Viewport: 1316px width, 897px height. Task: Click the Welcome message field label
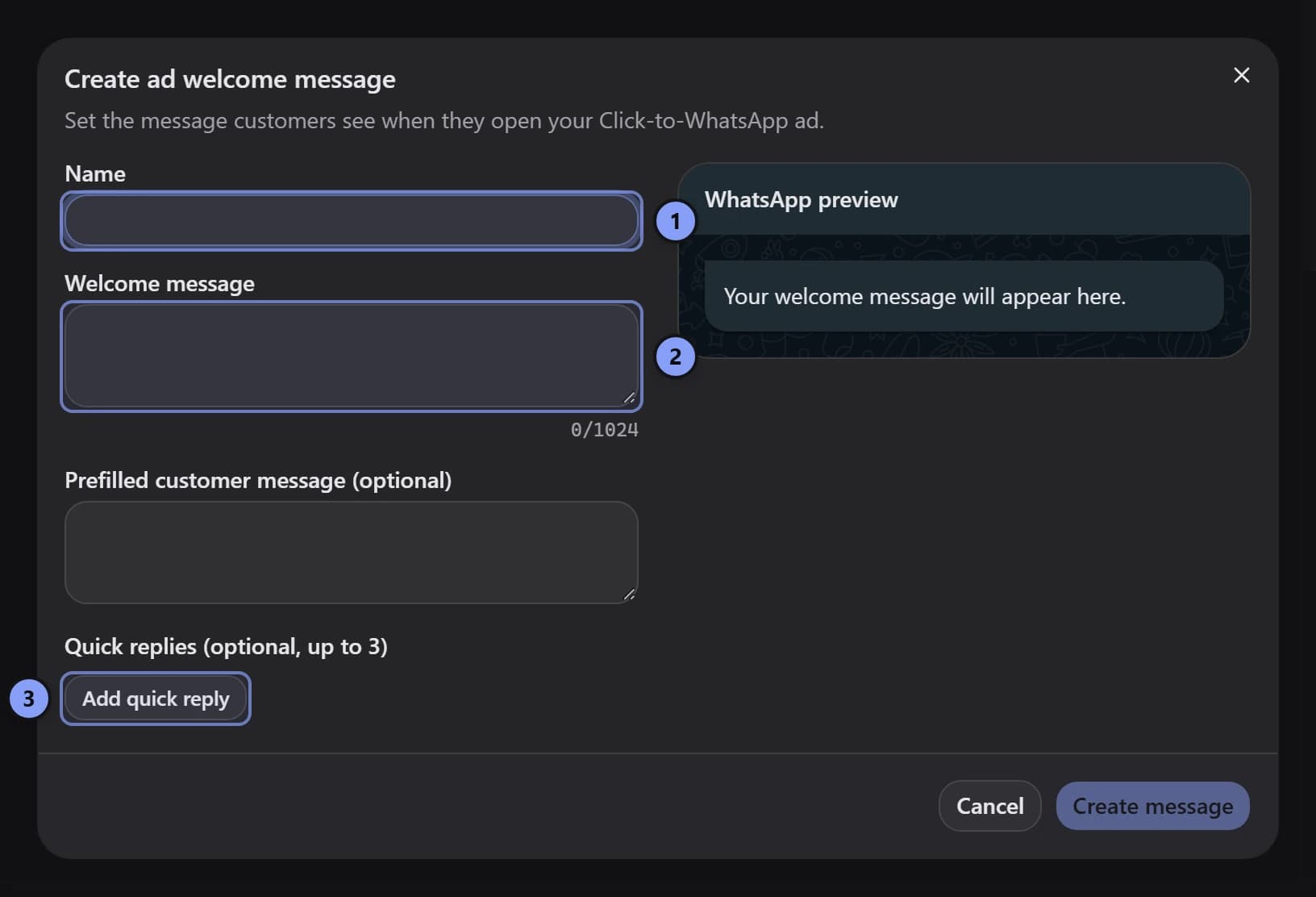click(160, 283)
